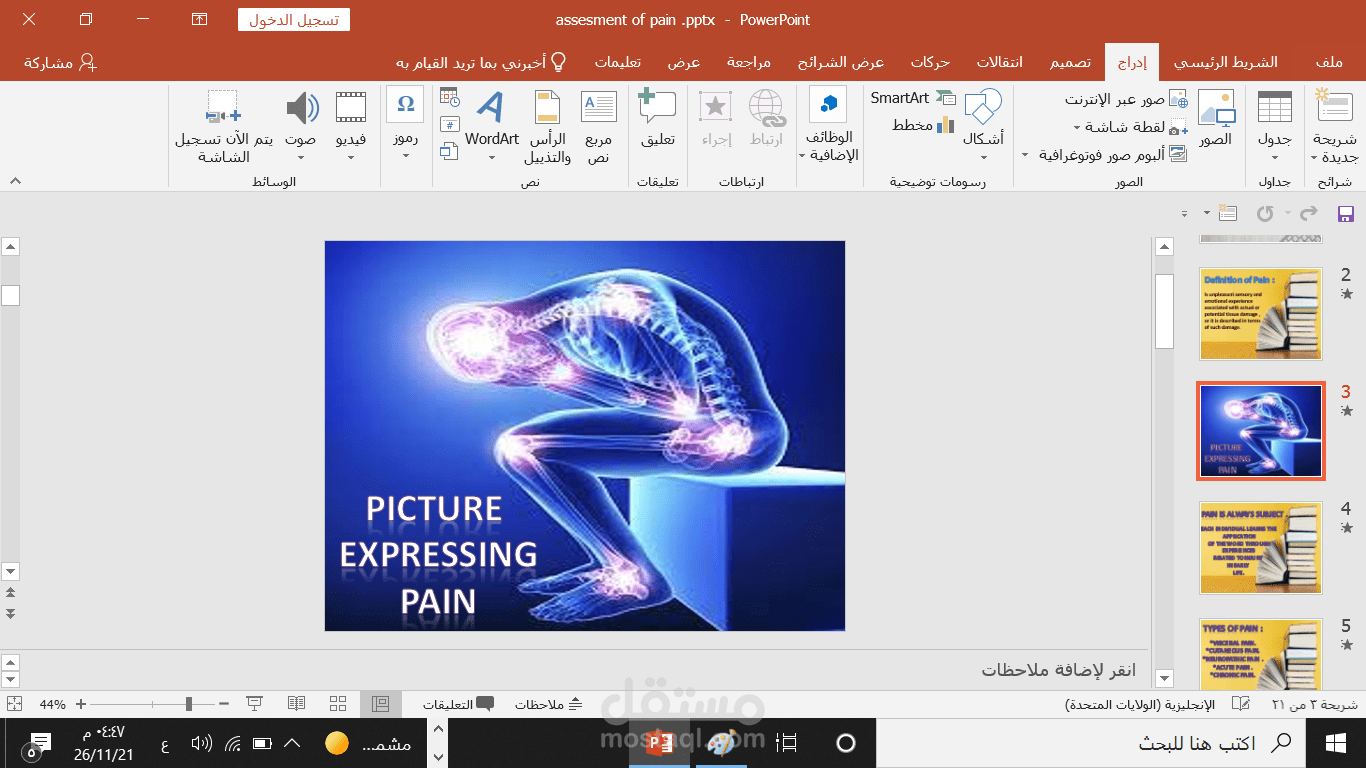
Task: Open the عرض view tab
Action: (684, 62)
